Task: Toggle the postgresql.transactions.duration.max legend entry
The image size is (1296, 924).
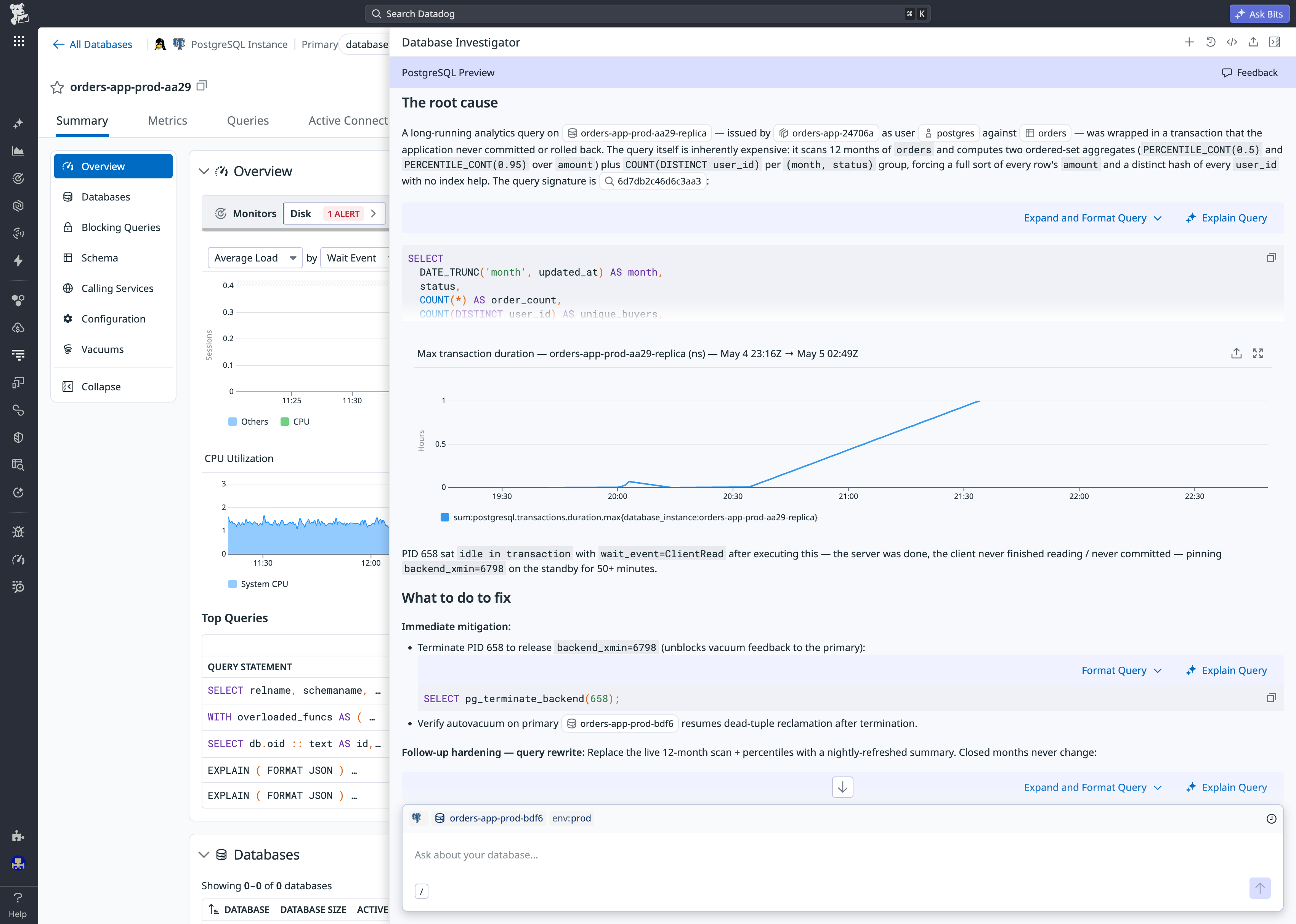Action: (629, 517)
